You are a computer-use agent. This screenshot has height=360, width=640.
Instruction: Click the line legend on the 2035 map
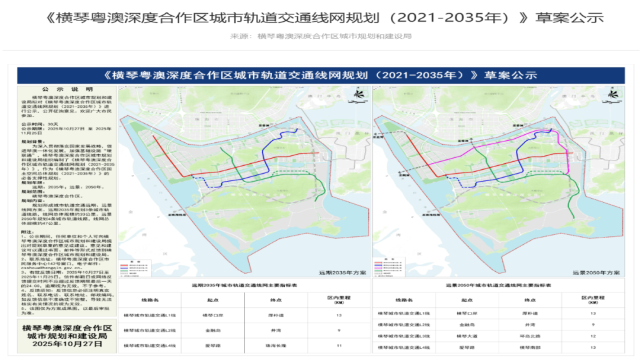click(x=135, y=269)
